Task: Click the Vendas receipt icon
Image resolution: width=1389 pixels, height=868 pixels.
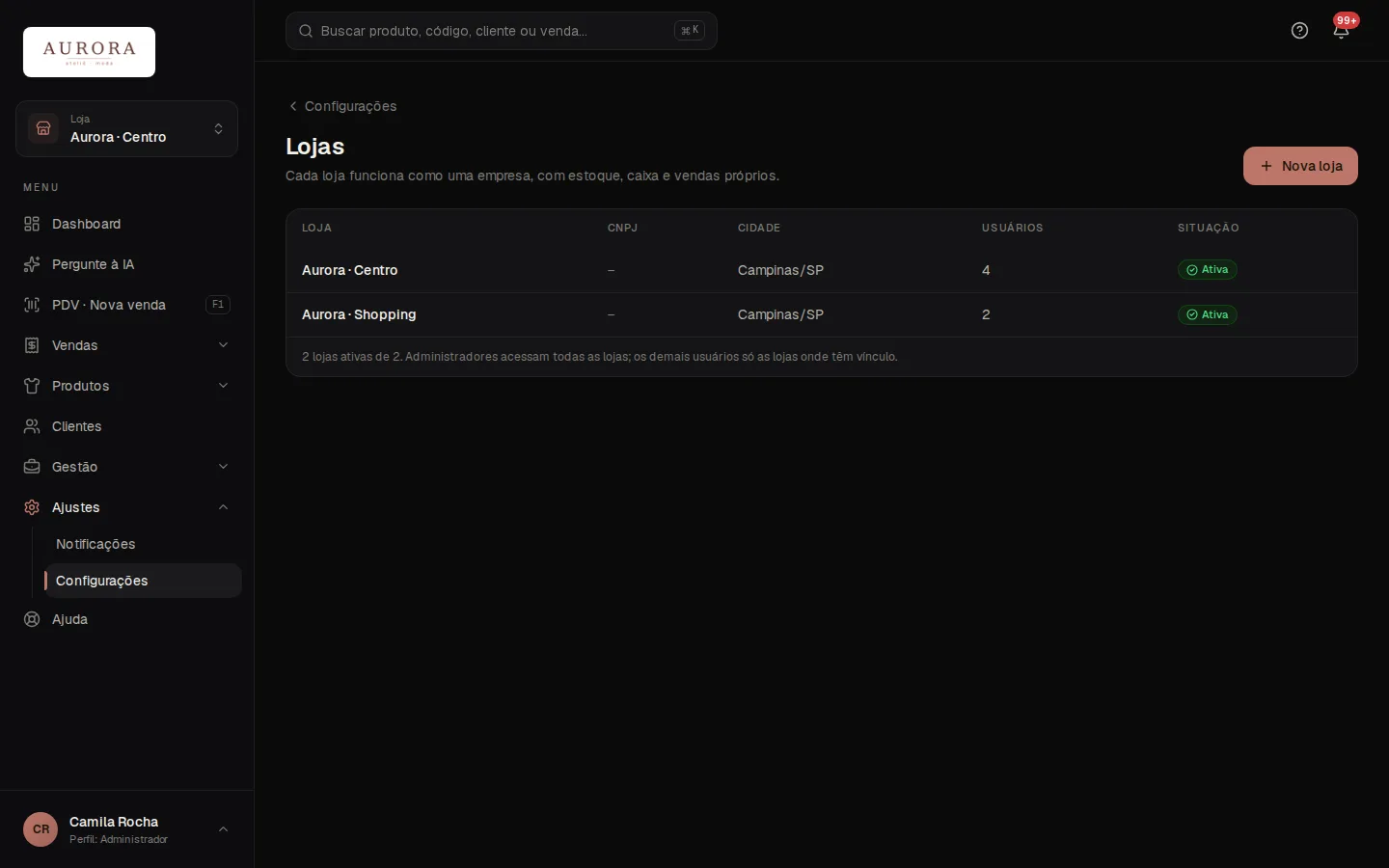Action: pos(32,345)
